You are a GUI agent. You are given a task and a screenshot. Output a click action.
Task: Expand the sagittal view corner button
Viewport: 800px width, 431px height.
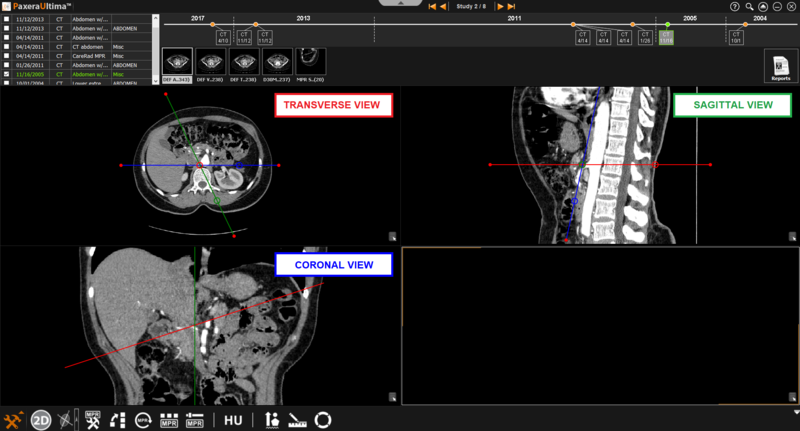click(x=791, y=236)
